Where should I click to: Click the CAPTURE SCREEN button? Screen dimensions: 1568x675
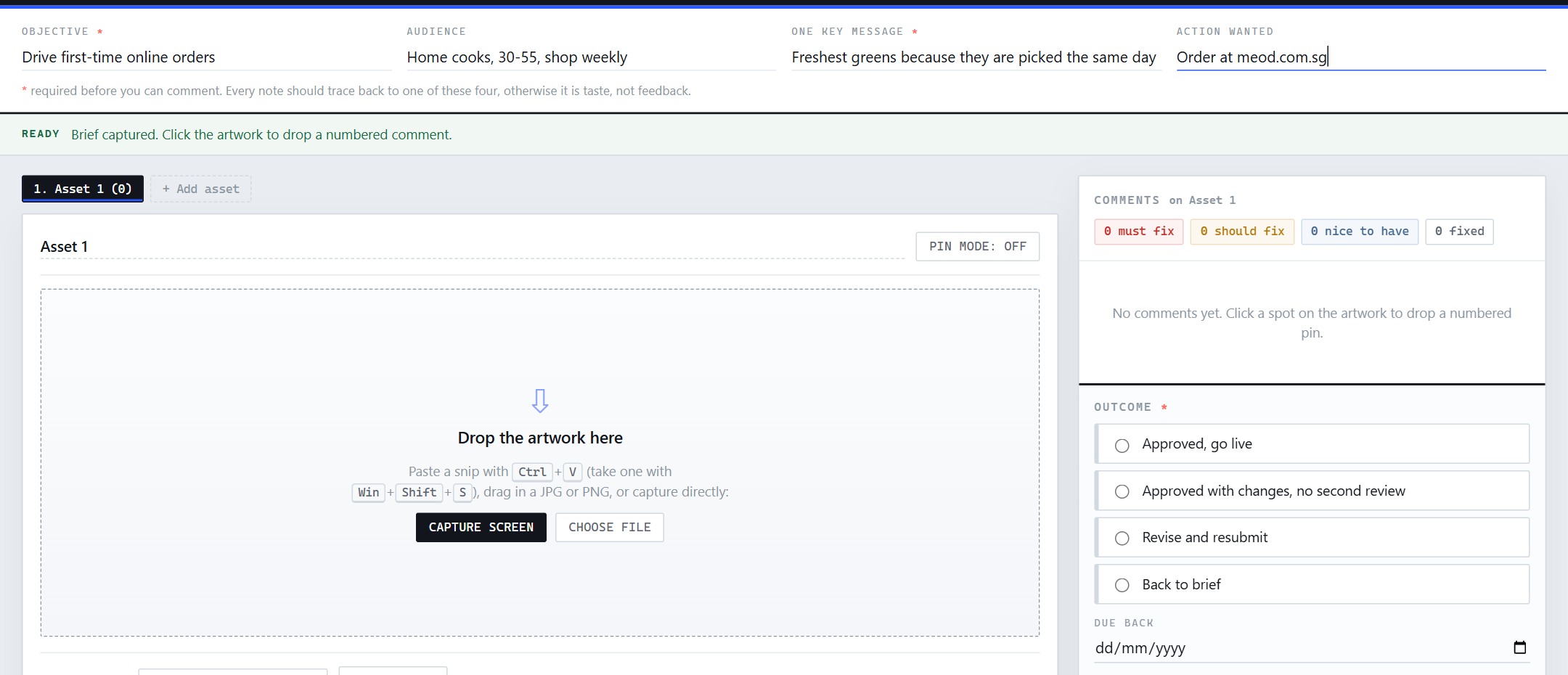(x=481, y=528)
